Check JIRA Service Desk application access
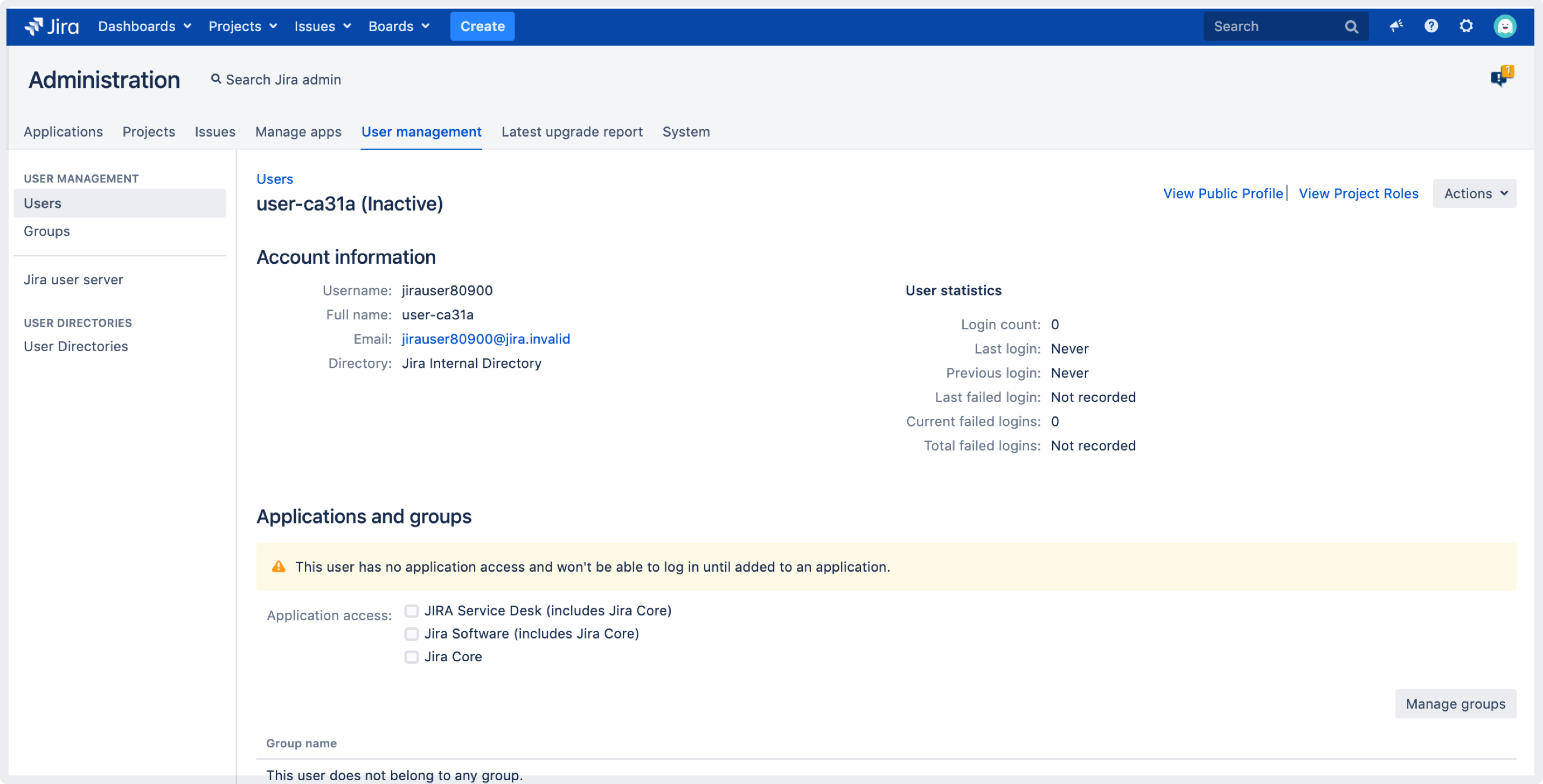The image size is (1543, 784). pyautogui.click(x=412, y=611)
